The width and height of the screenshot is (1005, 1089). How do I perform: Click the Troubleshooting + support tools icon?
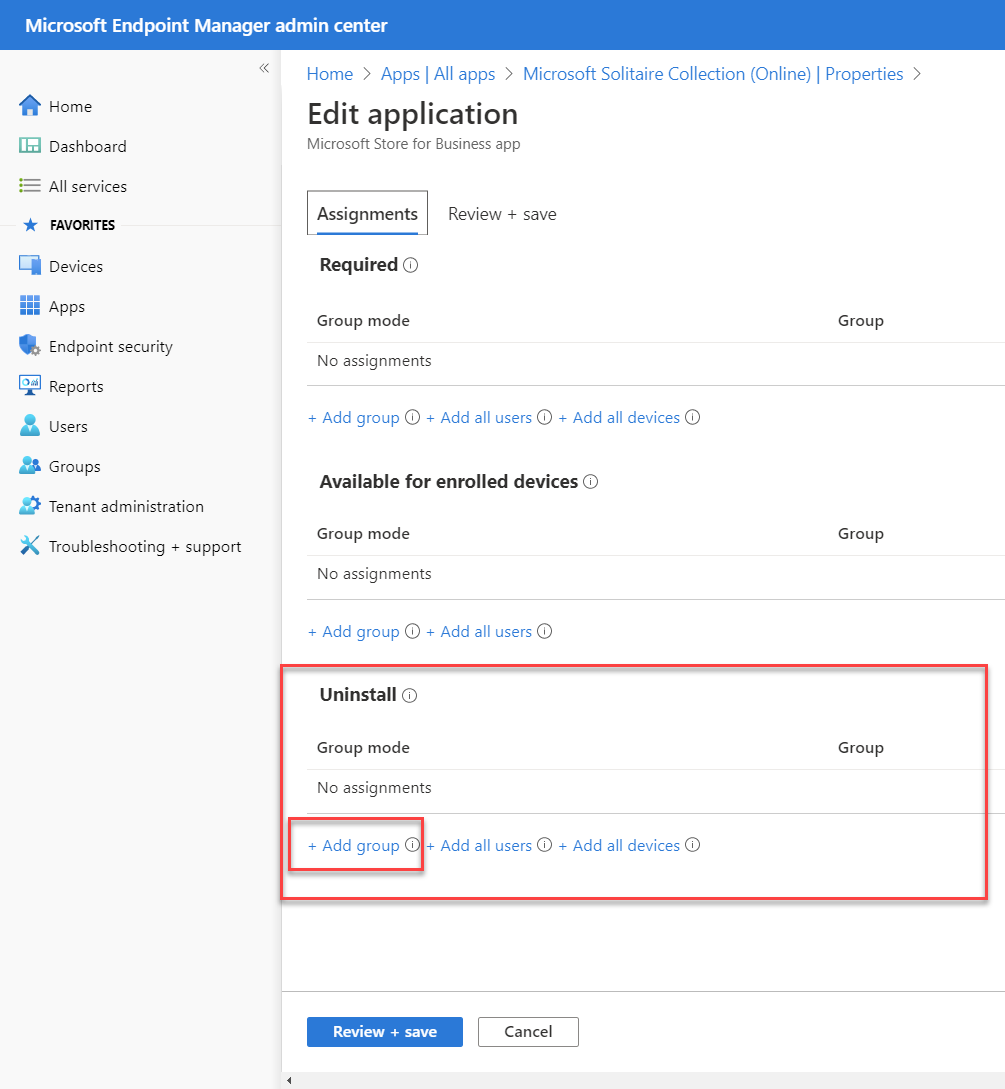click(29, 546)
